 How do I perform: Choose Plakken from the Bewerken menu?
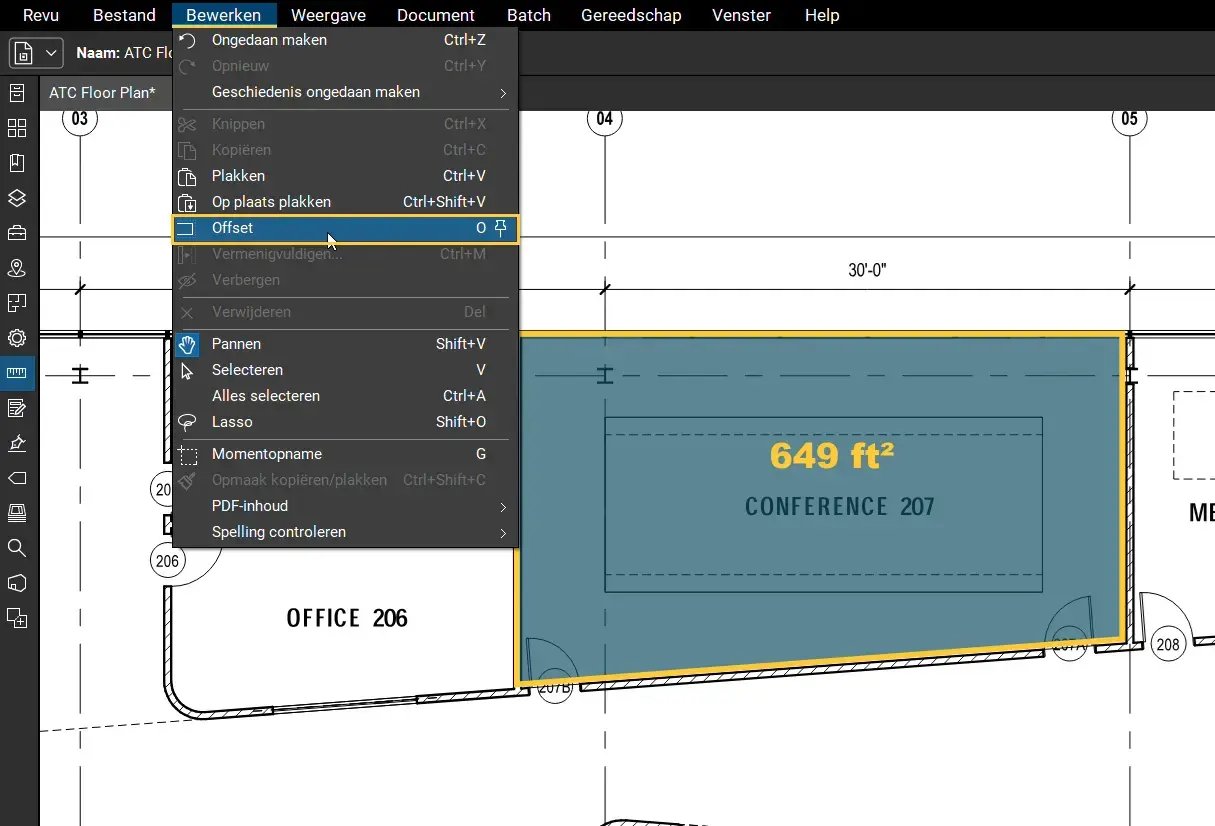(345, 176)
